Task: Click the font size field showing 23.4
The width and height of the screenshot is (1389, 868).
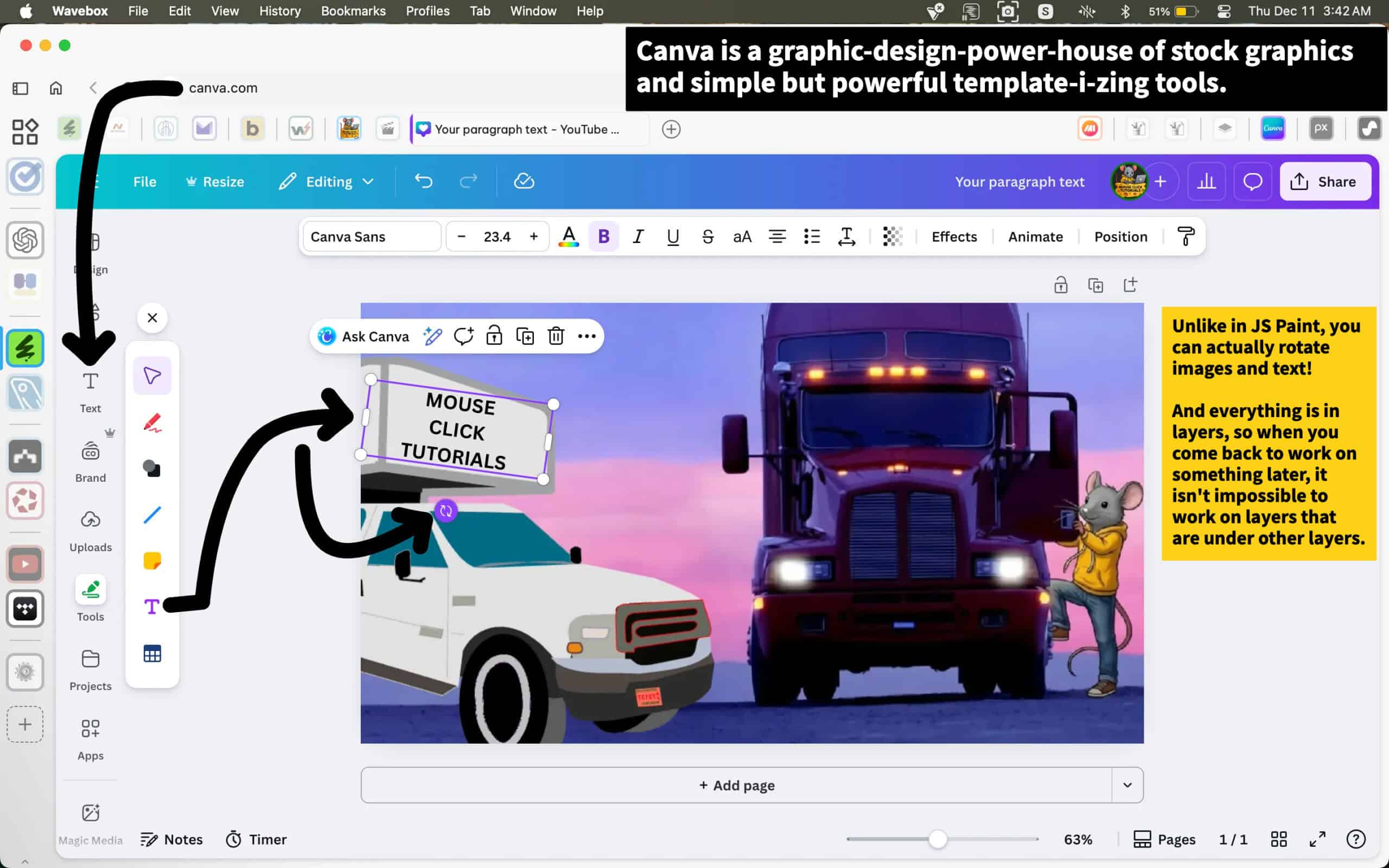Action: (x=496, y=237)
